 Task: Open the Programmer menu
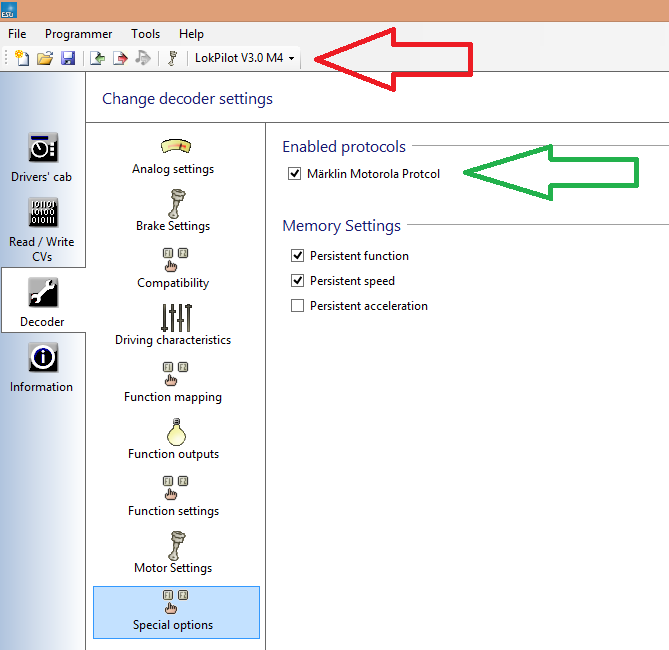coord(79,34)
